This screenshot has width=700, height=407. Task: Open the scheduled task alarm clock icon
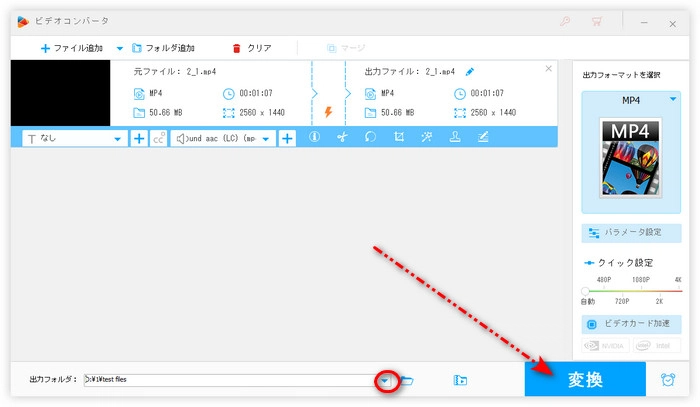click(667, 380)
